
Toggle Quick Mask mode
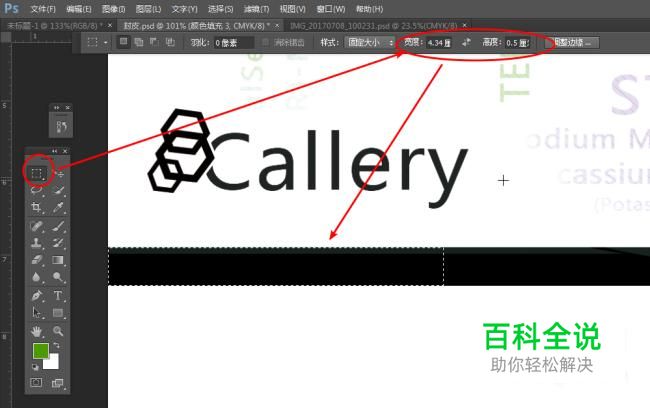[36, 383]
